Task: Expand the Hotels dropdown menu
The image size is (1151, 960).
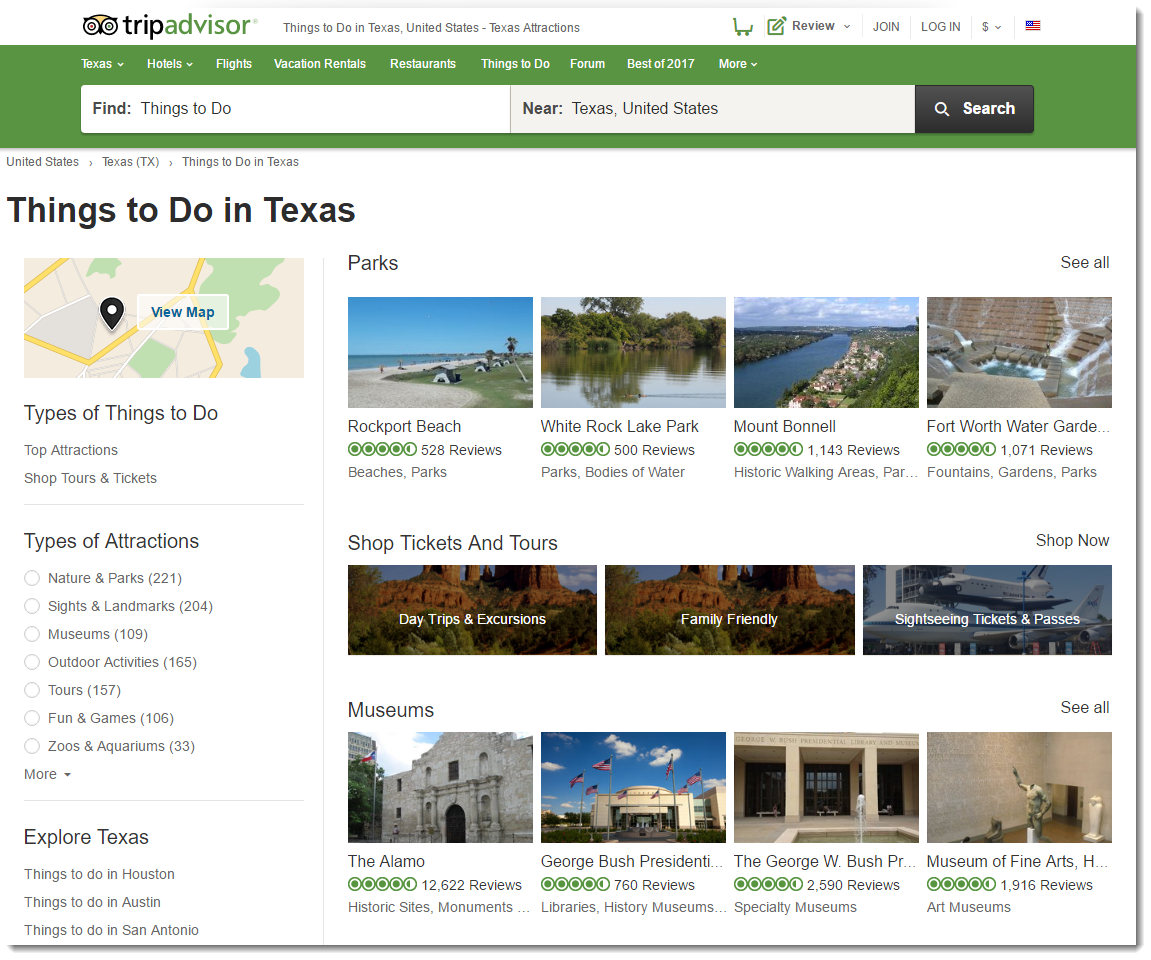Action: pos(170,64)
